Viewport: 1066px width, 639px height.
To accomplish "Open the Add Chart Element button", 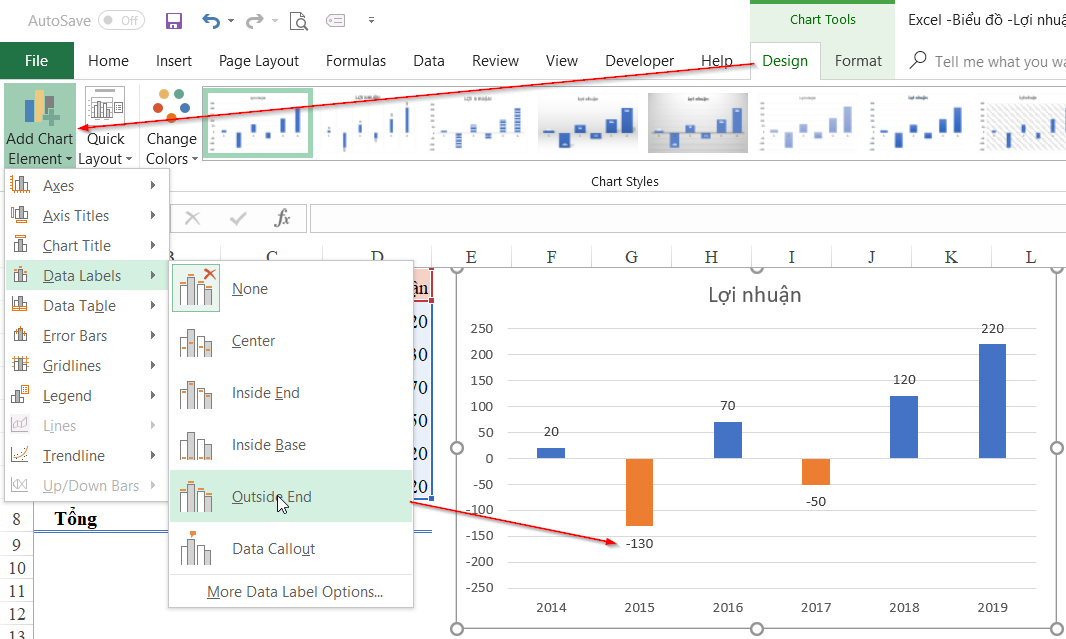I will (x=39, y=127).
